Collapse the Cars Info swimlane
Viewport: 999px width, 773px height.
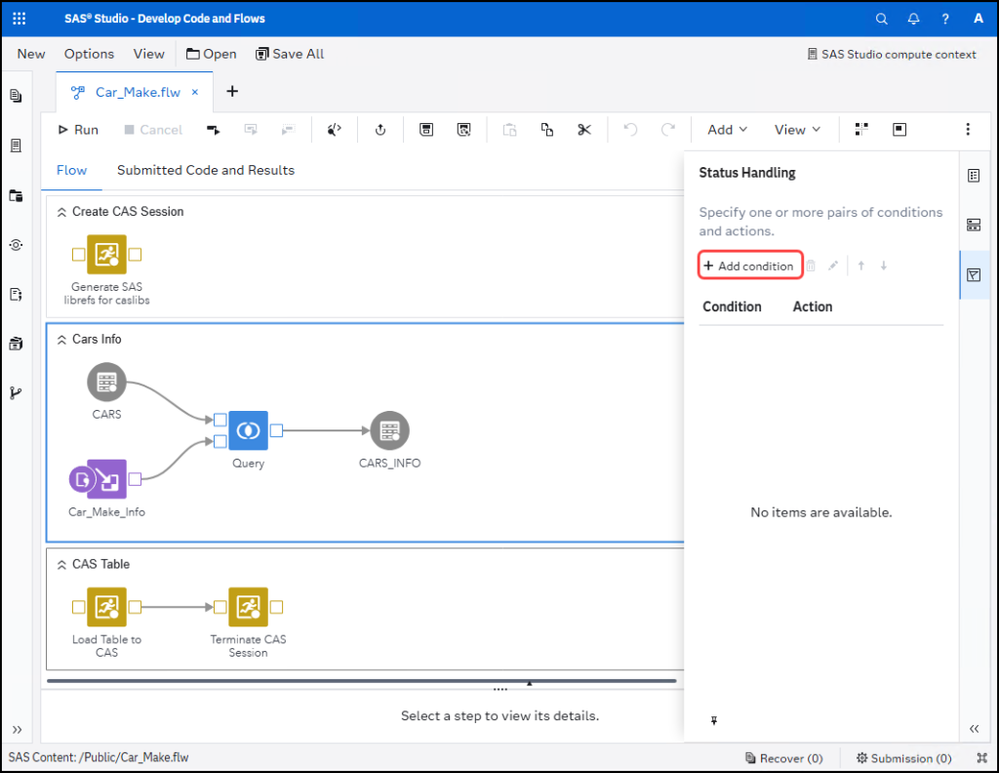coord(62,340)
